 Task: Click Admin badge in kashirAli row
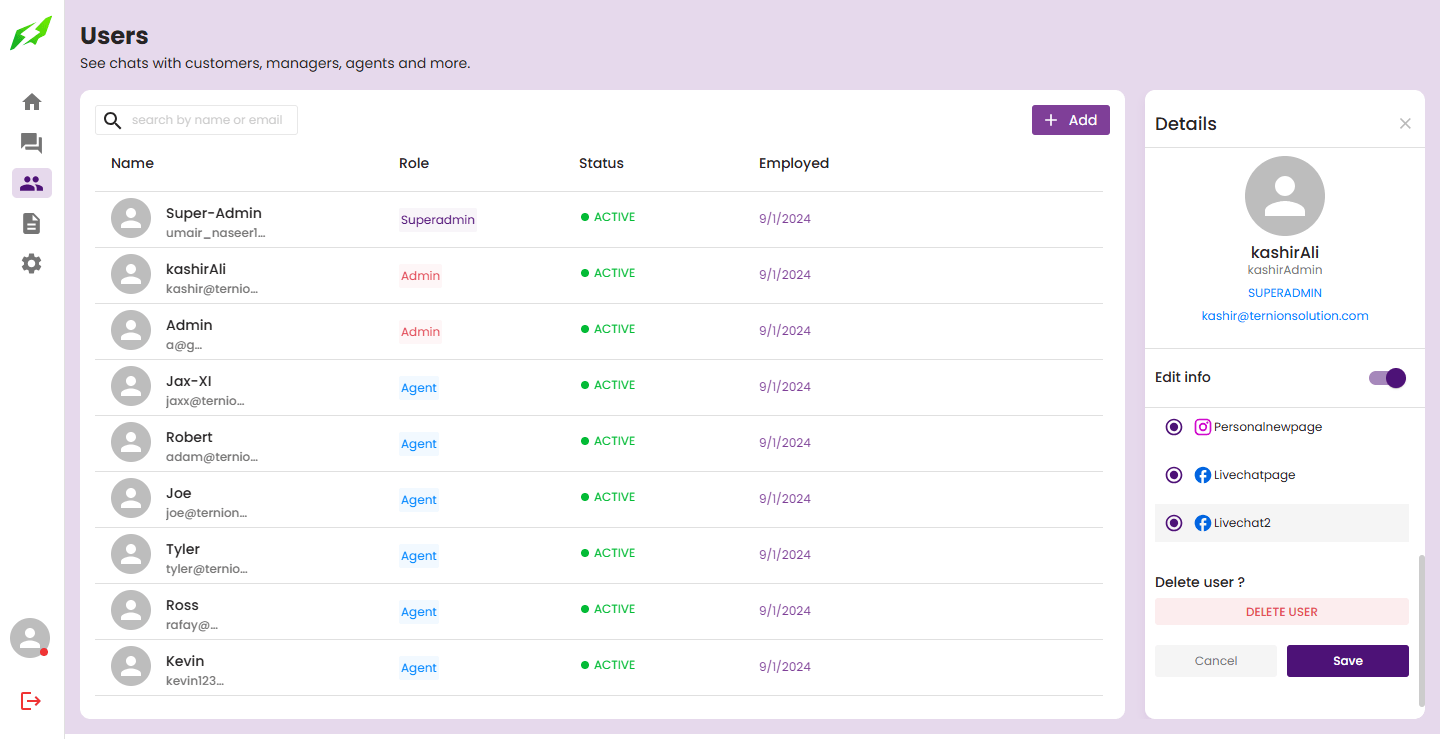[420, 276]
